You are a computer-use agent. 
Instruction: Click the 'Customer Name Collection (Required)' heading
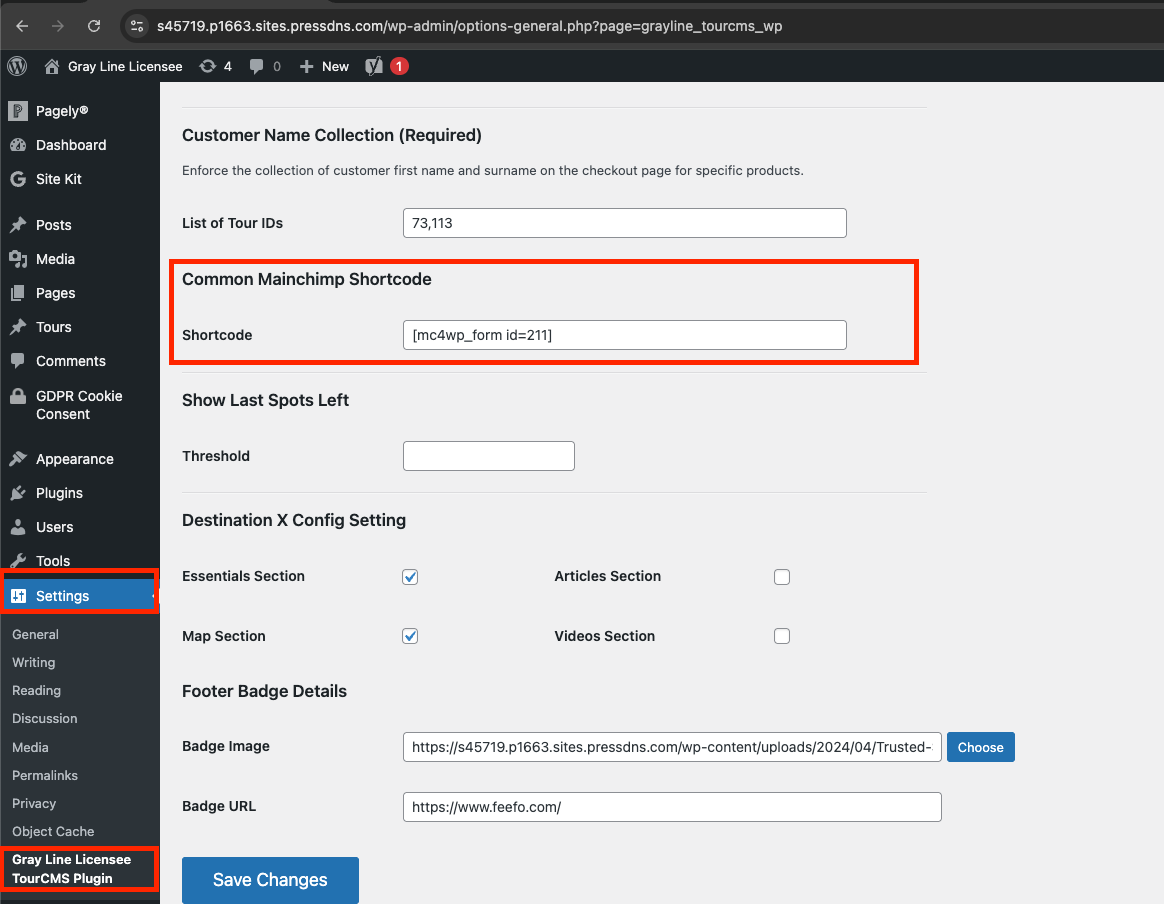click(332, 135)
